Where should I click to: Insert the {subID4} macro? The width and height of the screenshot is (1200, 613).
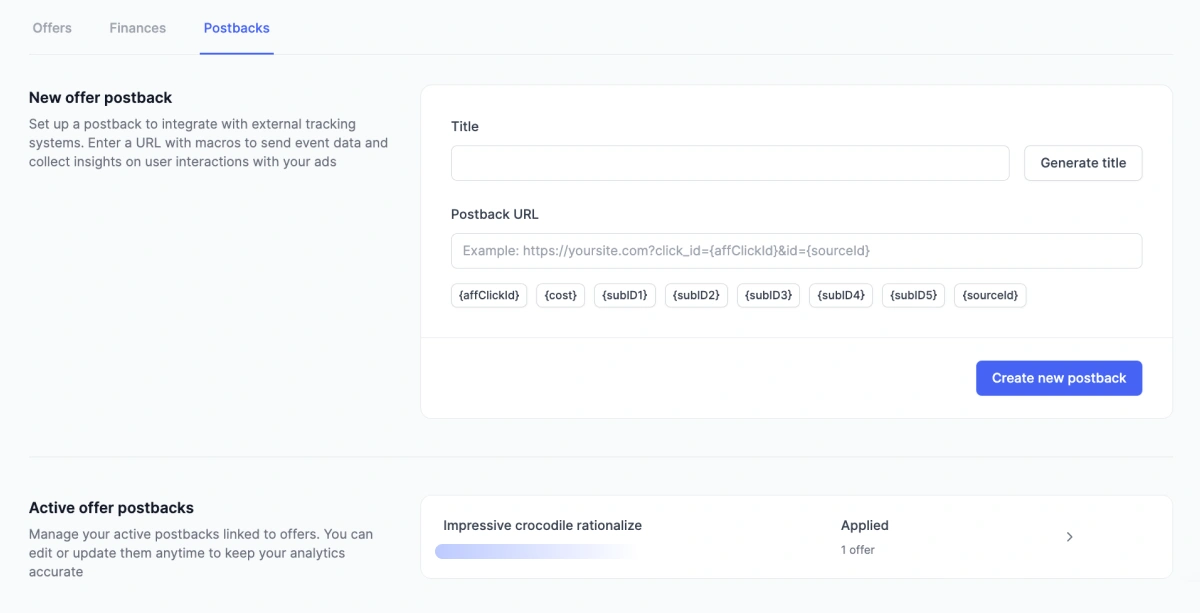tap(840, 295)
